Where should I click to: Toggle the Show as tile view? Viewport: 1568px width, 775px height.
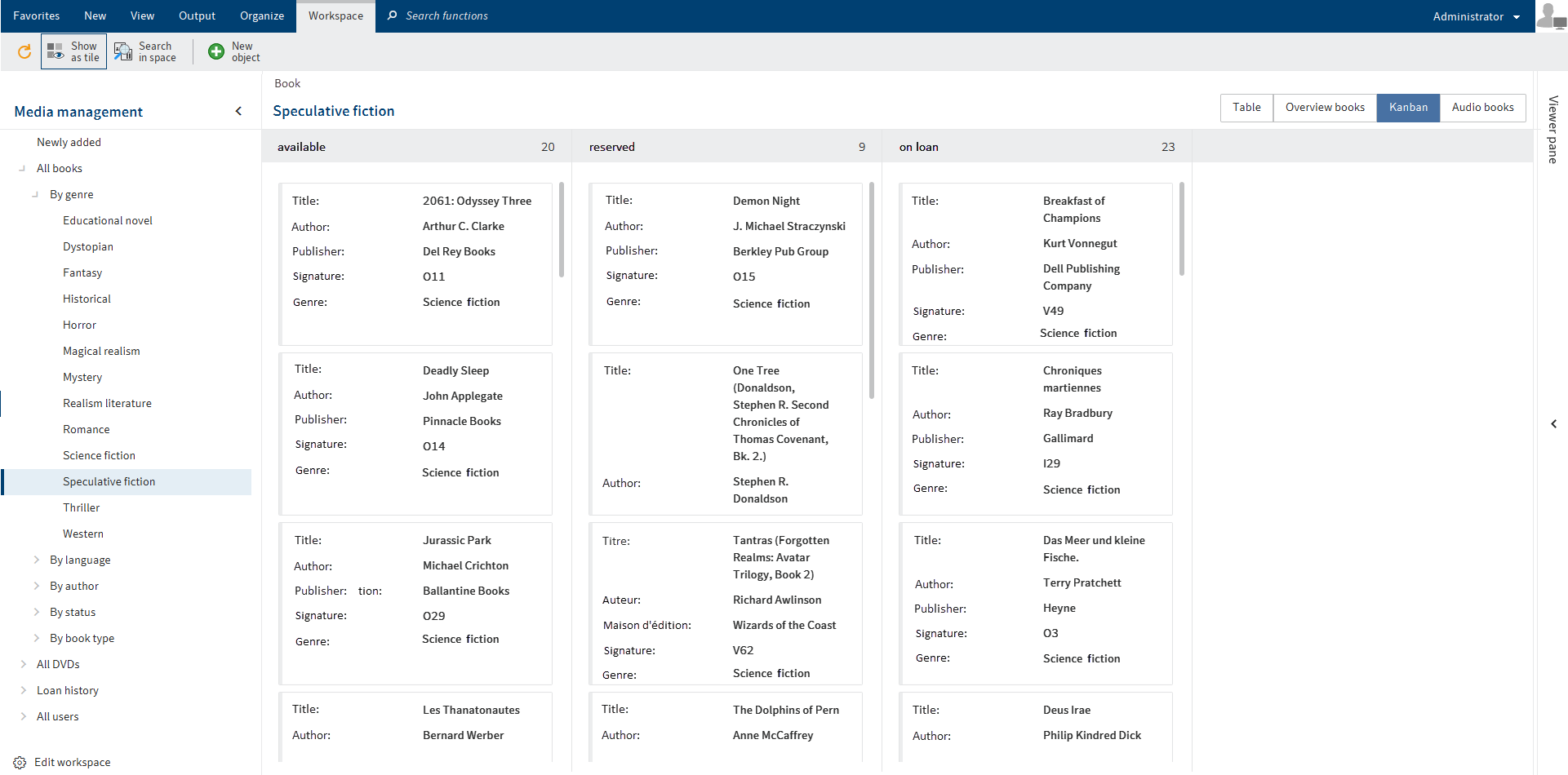coord(73,51)
